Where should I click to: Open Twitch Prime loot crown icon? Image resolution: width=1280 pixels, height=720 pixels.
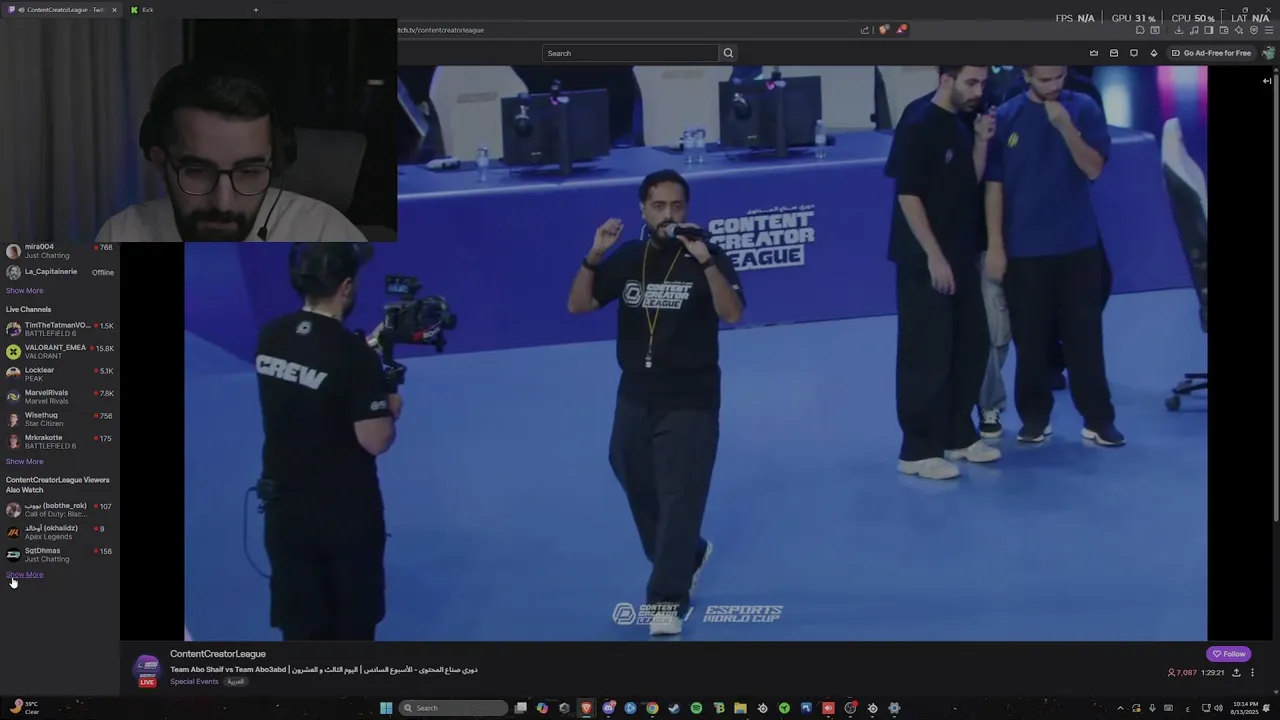click(1094, 53)
